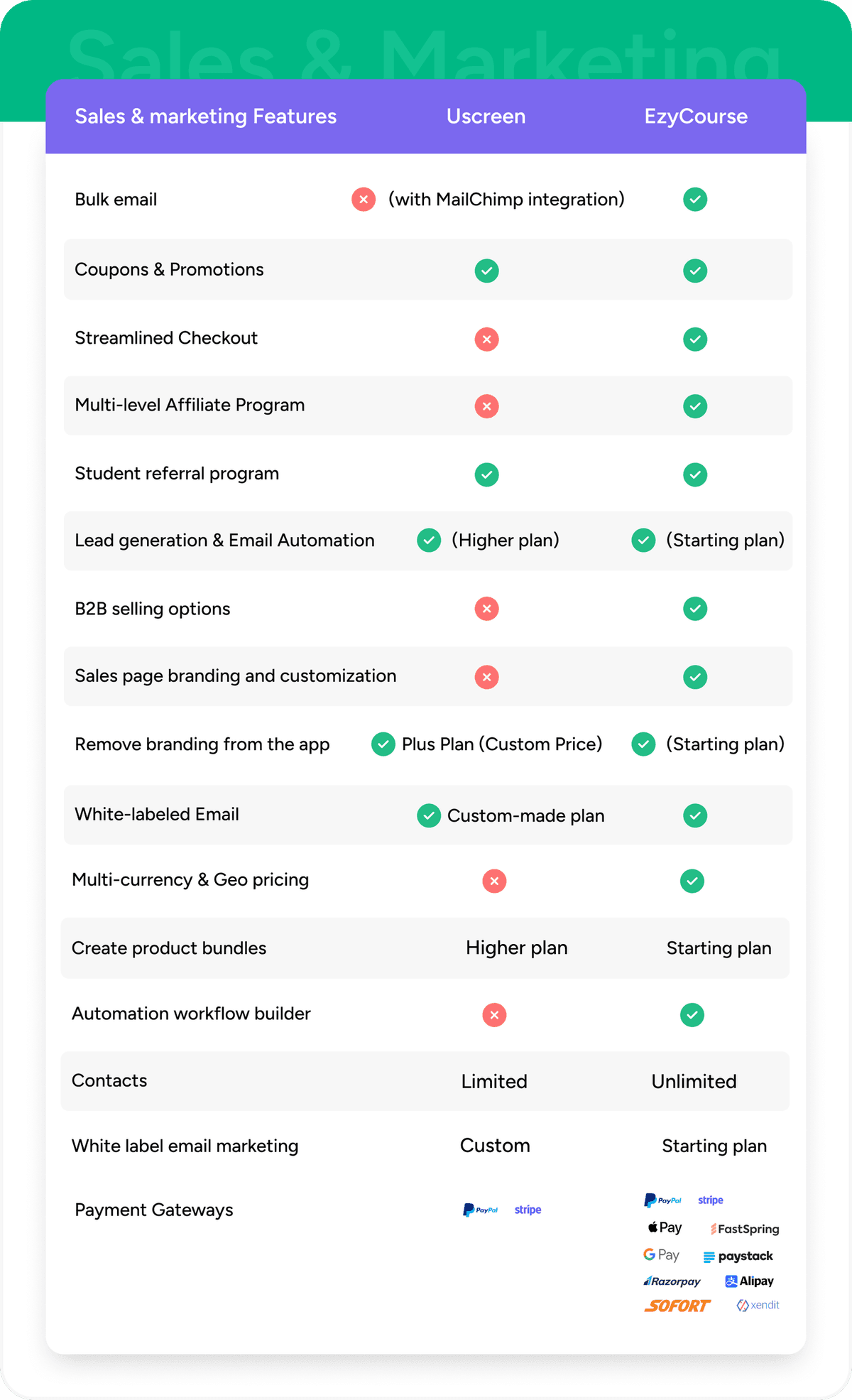Click the Sales & marketing Features header
852x1400 pixels.
tap(206, 116)
